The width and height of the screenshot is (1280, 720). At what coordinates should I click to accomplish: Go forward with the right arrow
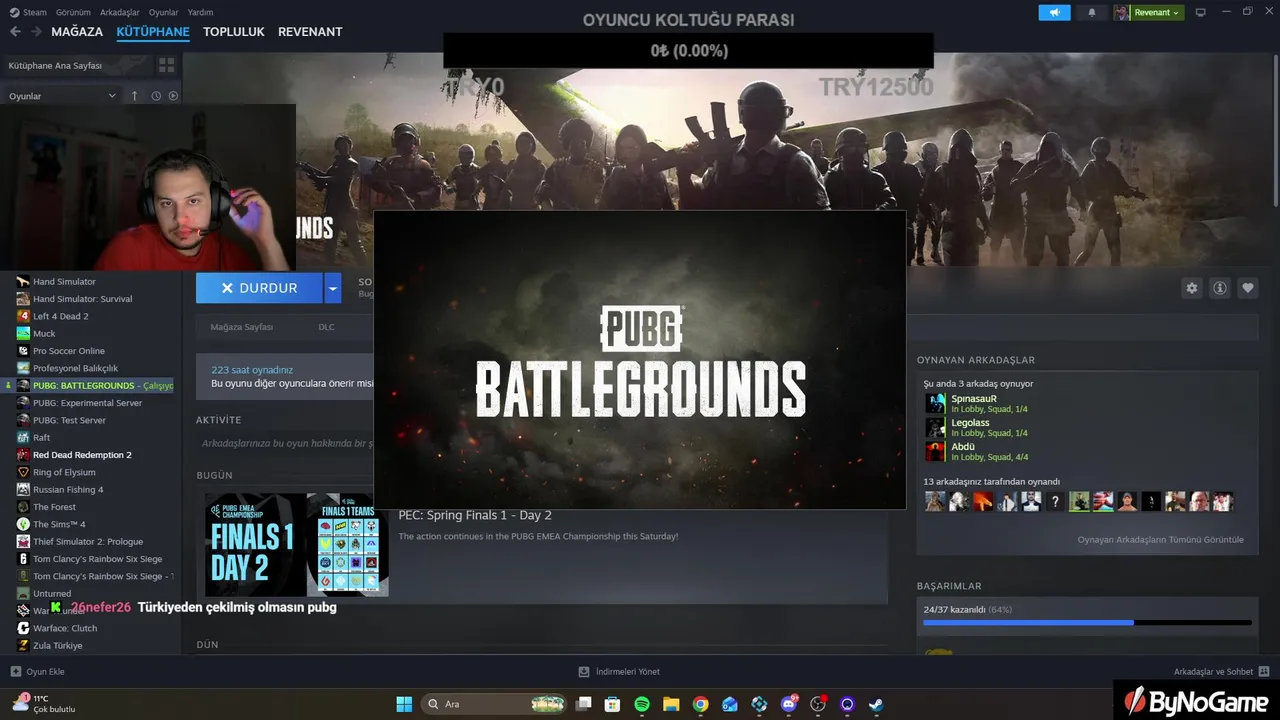[x=36, y=32]
